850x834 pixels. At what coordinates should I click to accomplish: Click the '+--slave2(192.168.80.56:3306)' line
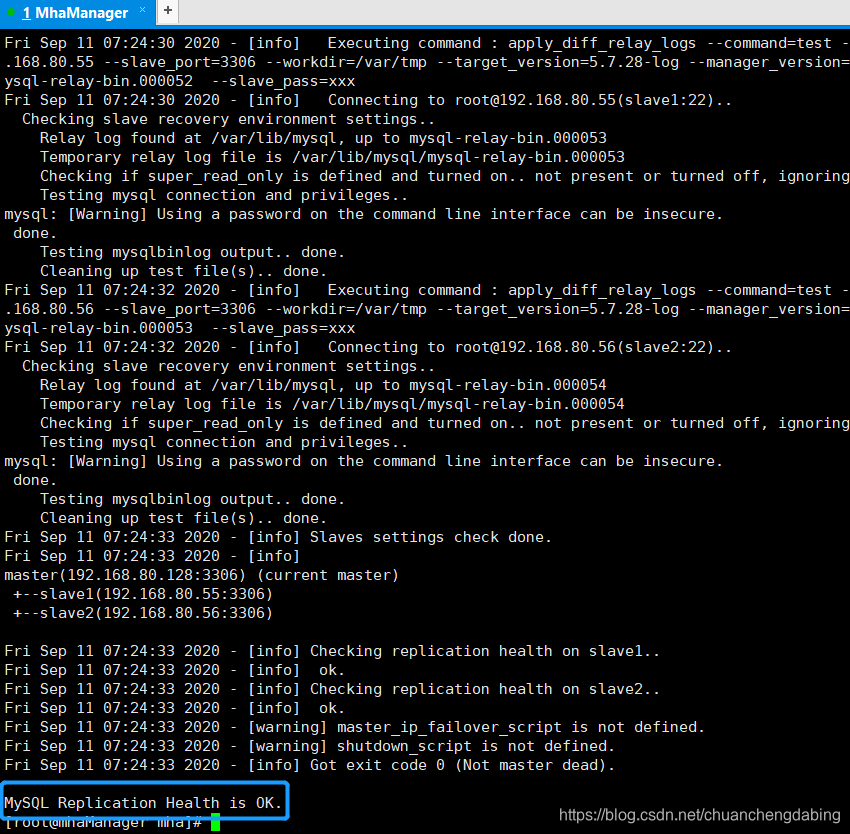pos(143,613)
